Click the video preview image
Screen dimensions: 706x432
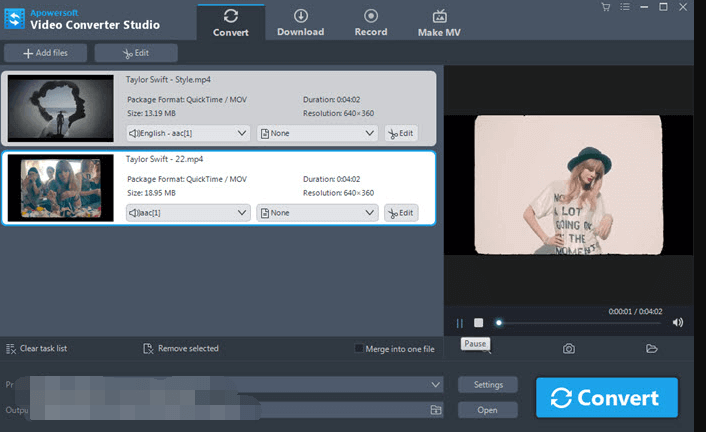pyautogui.click(x=569, y=185)
